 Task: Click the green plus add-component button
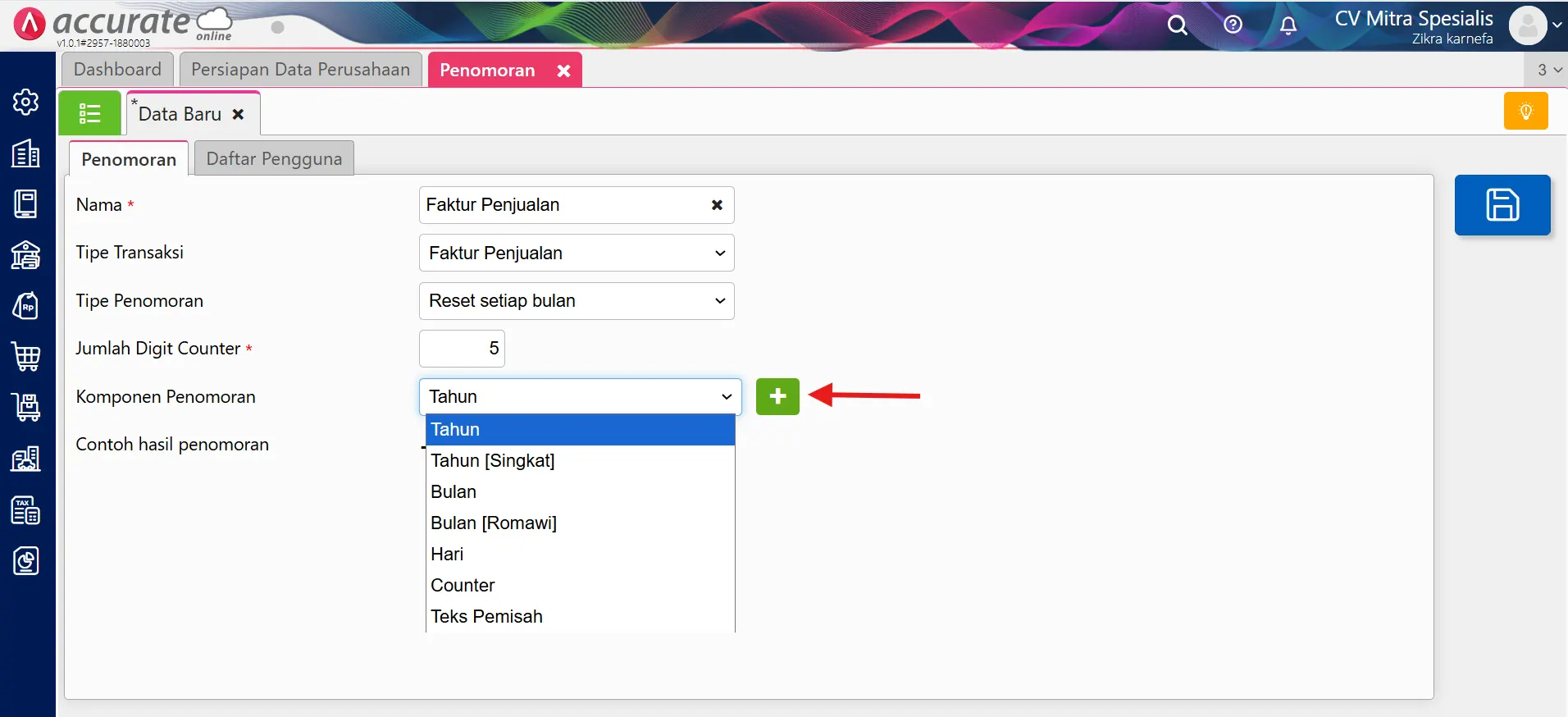tap(777, 397)
